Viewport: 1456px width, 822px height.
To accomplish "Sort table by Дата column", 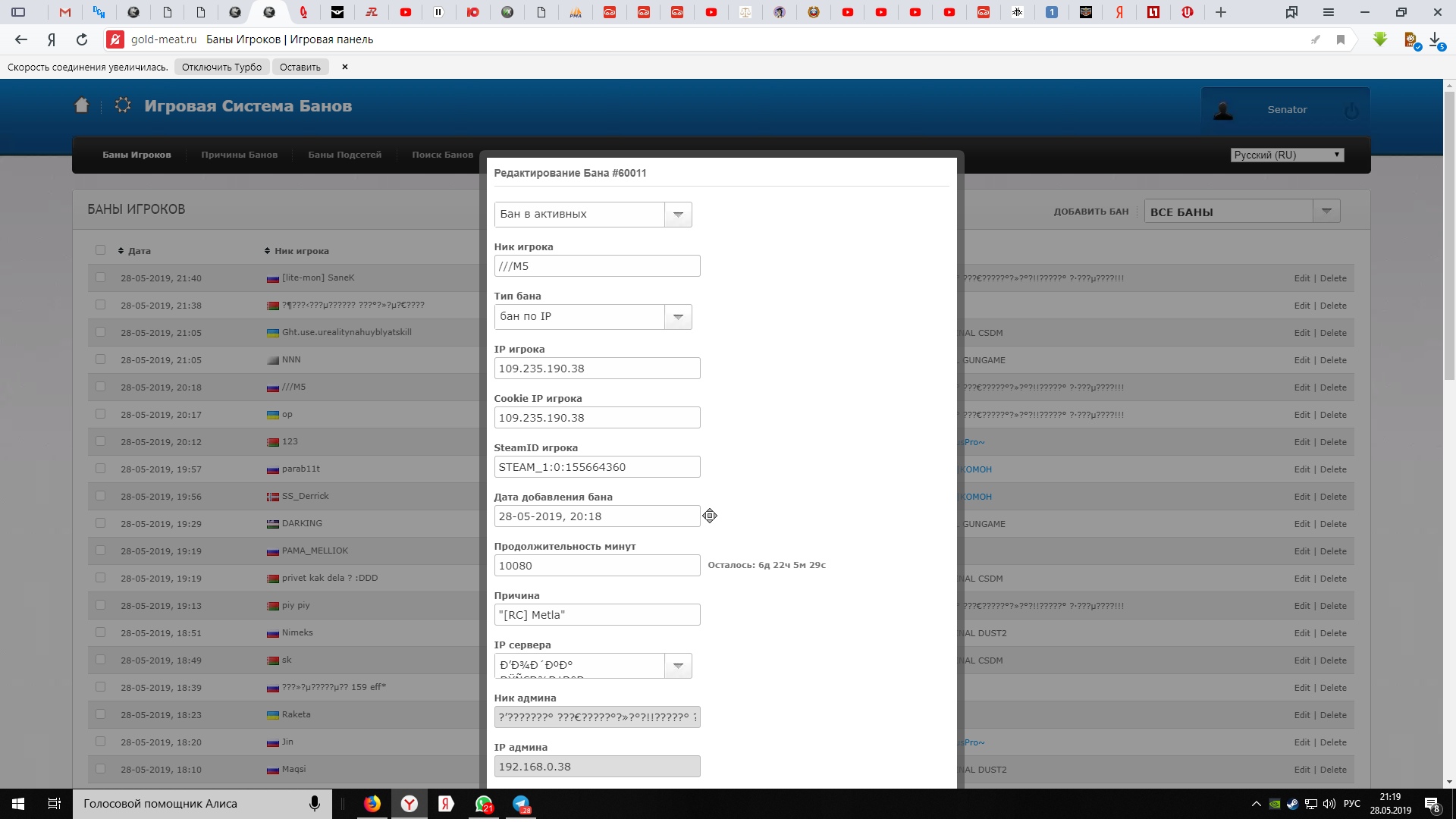I will point(135,251).
